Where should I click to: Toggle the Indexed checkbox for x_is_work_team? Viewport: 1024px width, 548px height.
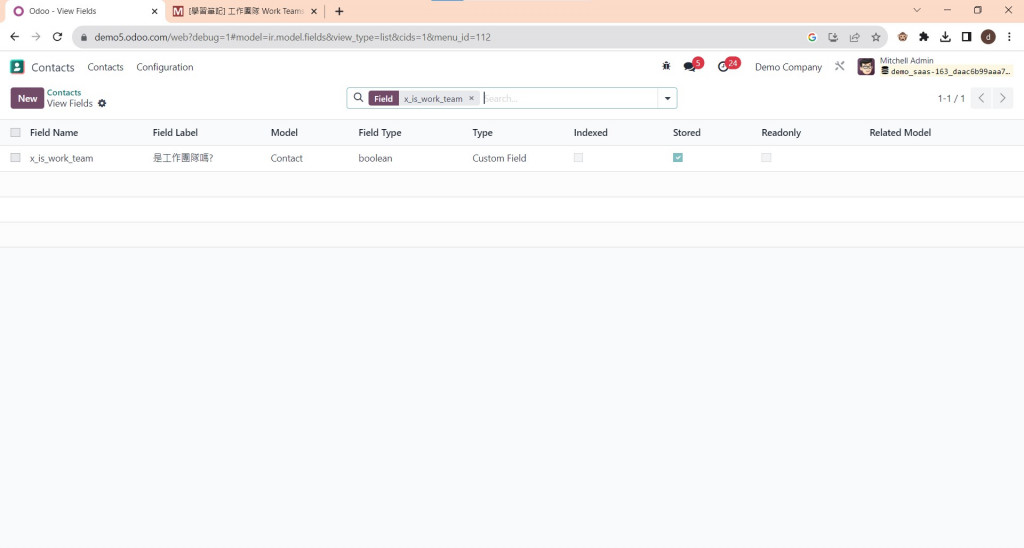(x=578, y=157)
